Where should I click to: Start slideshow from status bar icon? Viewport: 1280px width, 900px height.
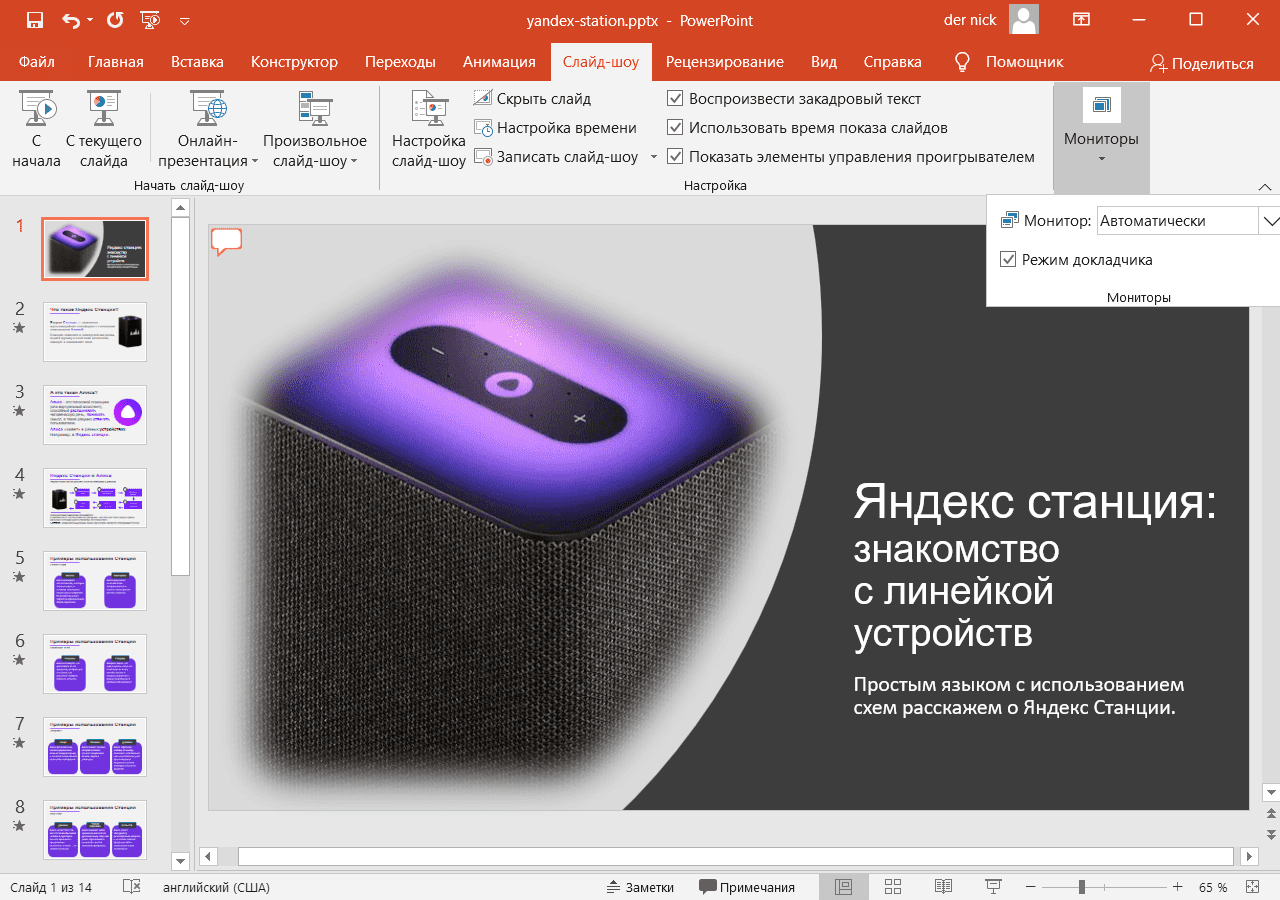pos(993,887)
